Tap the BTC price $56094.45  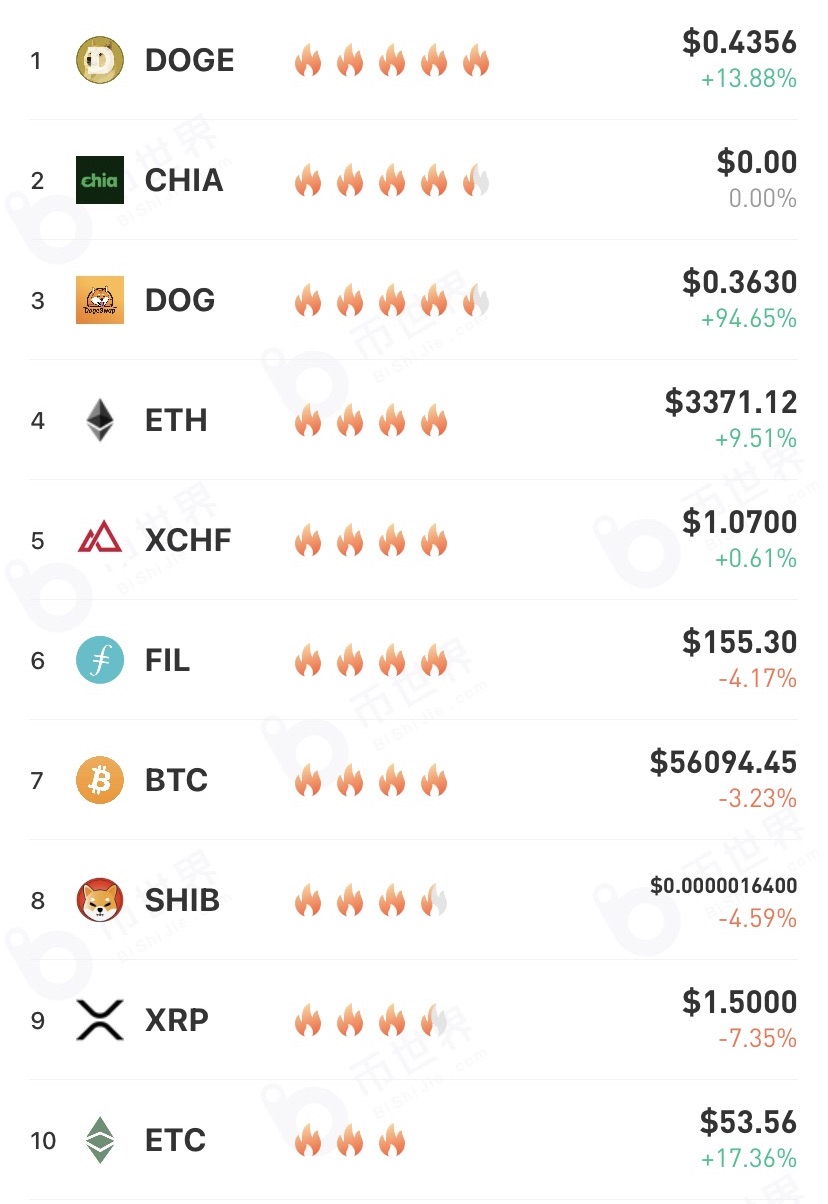pos(724,763)
